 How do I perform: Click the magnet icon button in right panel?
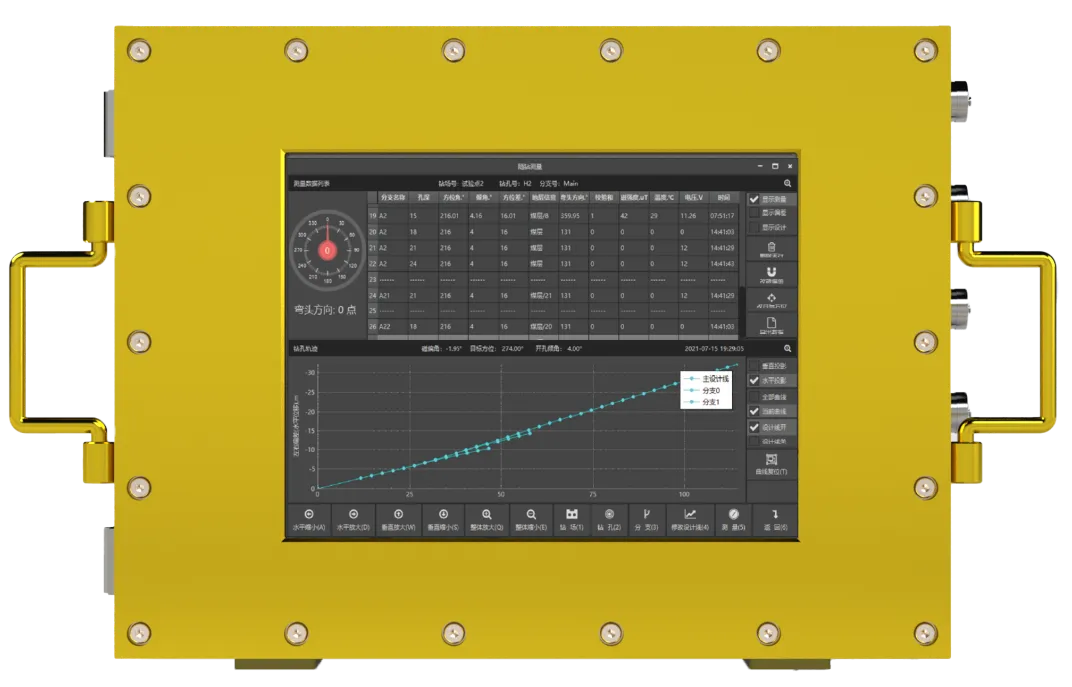point(771,274)
